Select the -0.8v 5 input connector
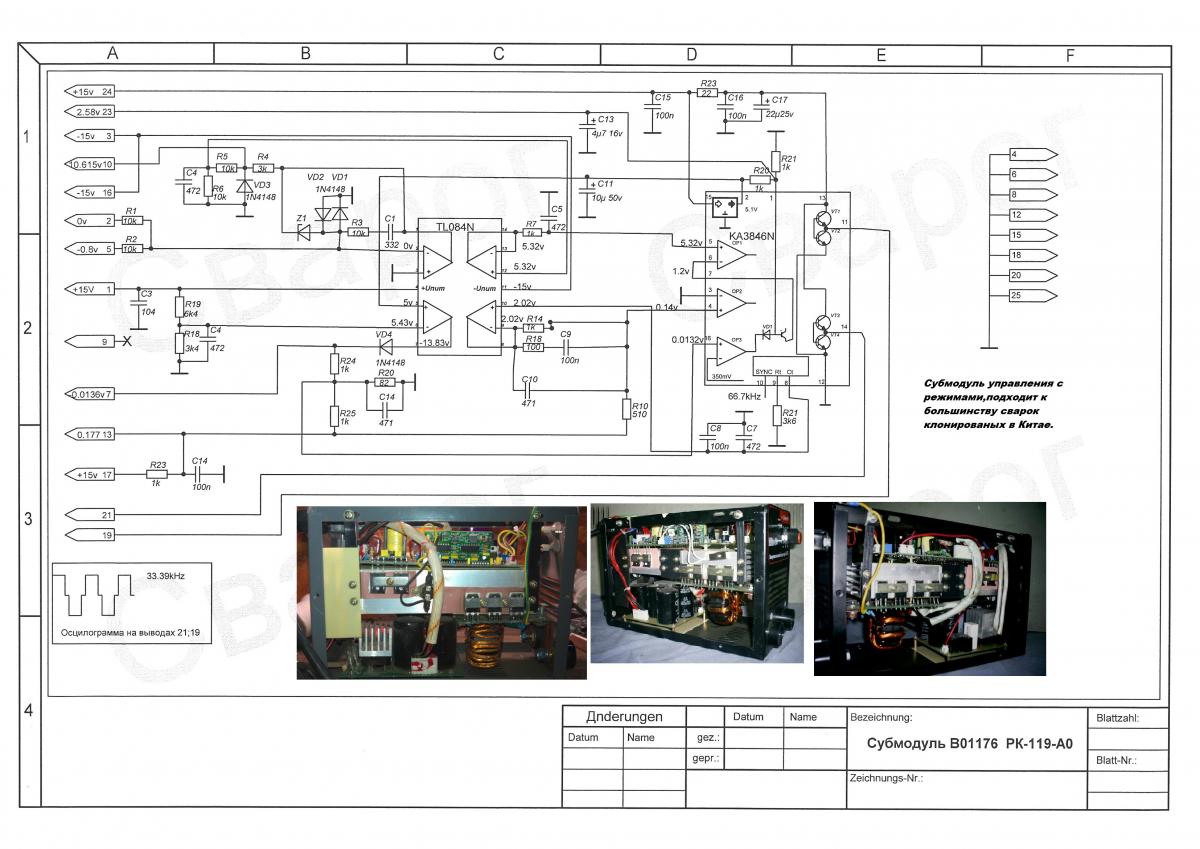Image resolution: width=1200 pixels, height=849 pixels. [x=92, y=249]
